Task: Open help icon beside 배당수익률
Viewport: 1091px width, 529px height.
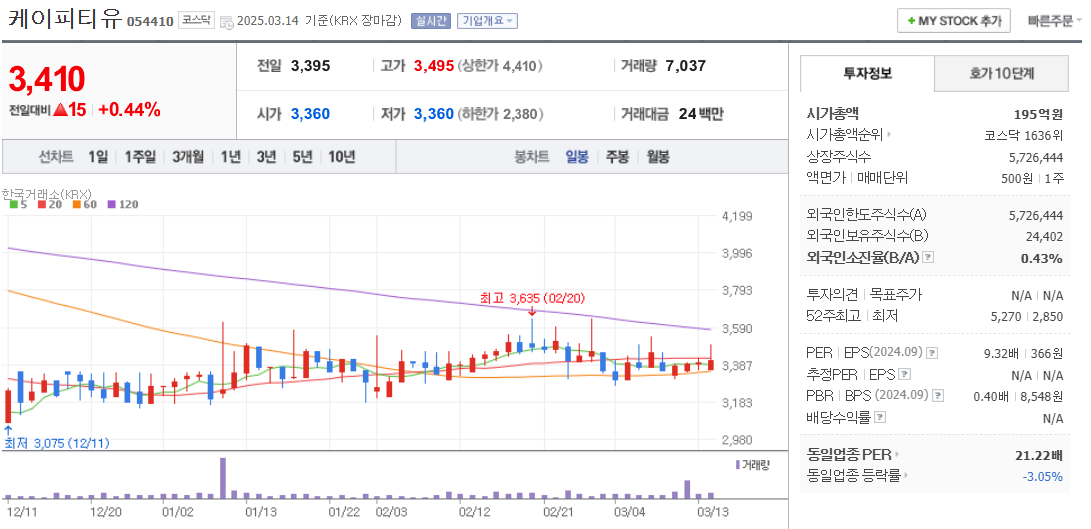Action: click(x=879, y=418)
